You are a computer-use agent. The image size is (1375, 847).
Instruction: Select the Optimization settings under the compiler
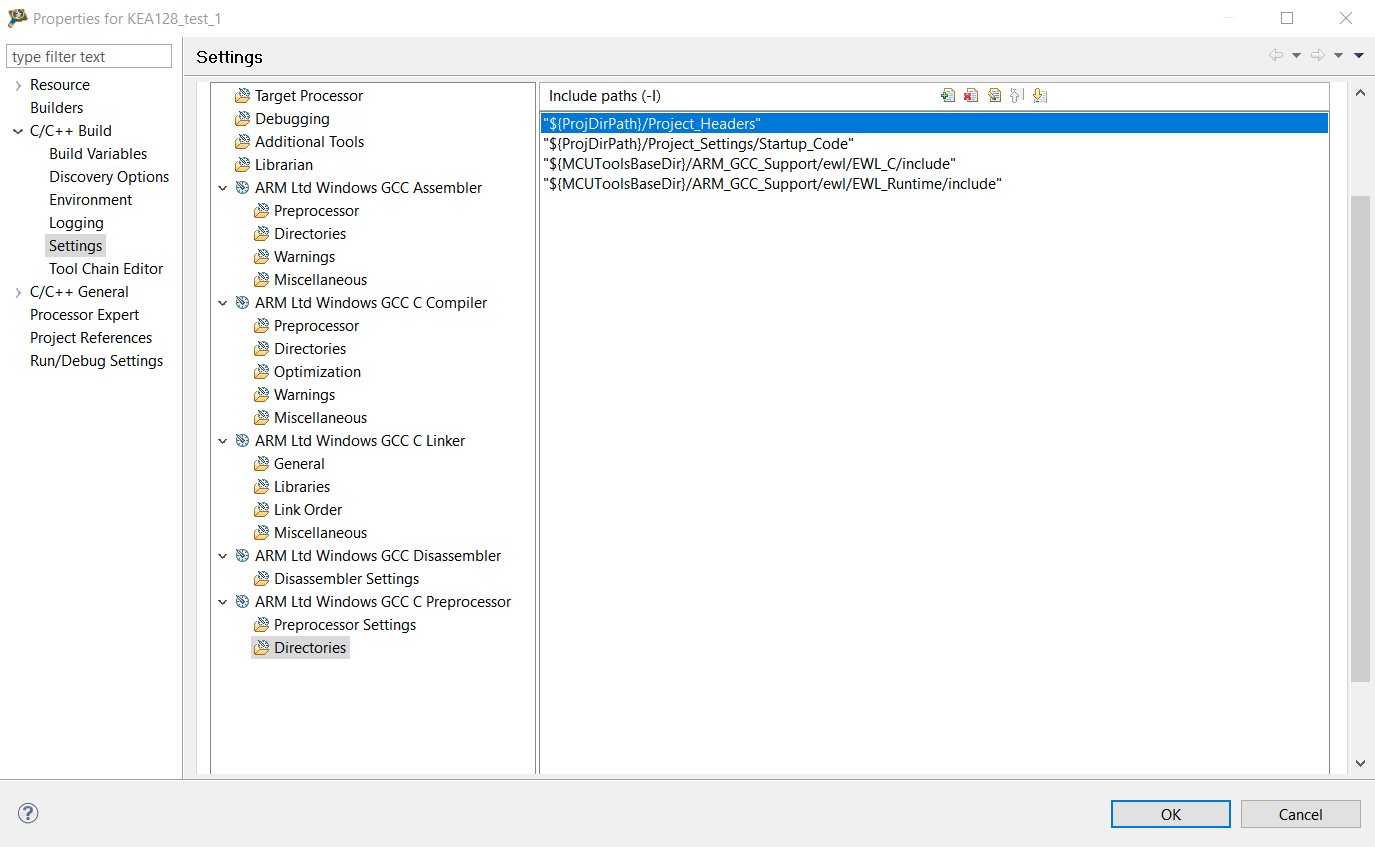pyautogui.click(x=315, y=371)
